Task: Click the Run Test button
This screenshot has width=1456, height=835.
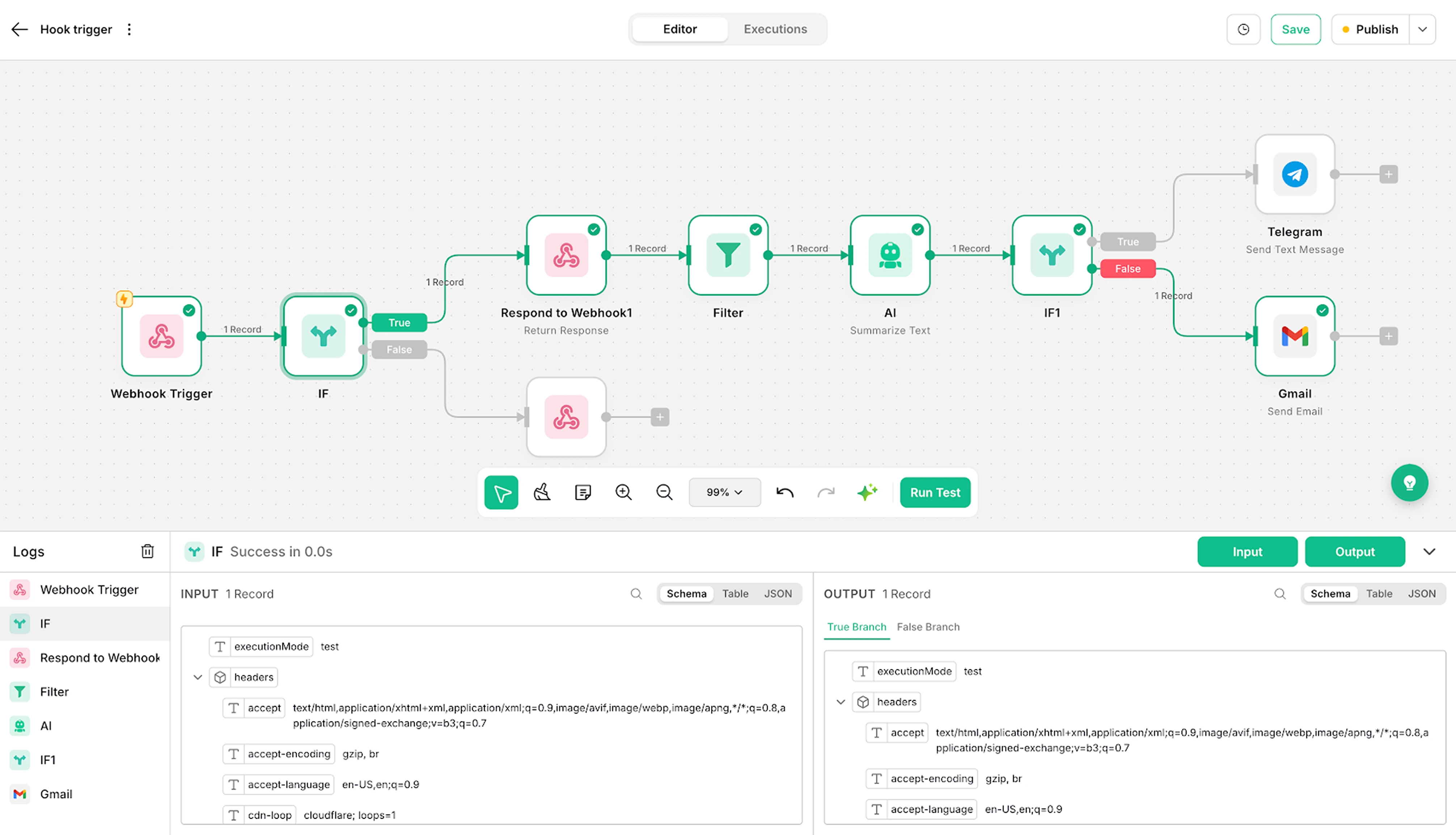Action: click(935, 492)
